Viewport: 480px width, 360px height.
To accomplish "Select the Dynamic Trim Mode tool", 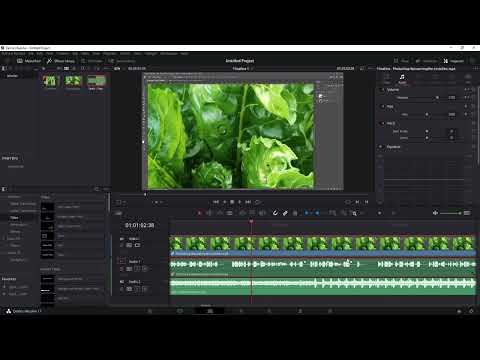I will pyautogui.click(x=220, y=213).
